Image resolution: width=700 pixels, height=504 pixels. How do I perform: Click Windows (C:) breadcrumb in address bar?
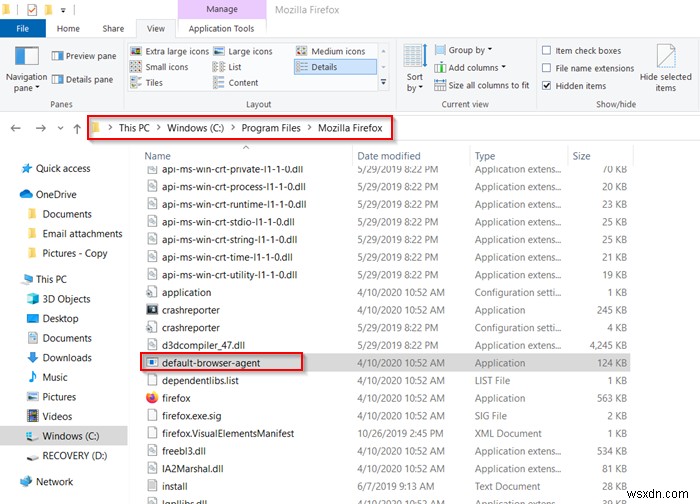pos(195,128)
